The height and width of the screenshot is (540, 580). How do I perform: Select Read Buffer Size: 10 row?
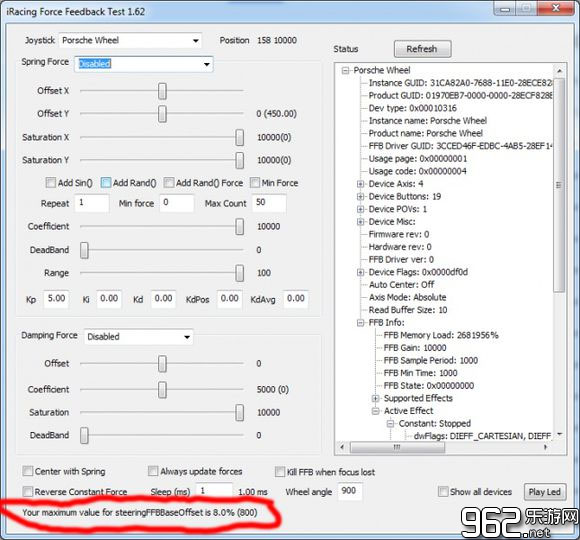pyautogui.click(x=408, y=310)
